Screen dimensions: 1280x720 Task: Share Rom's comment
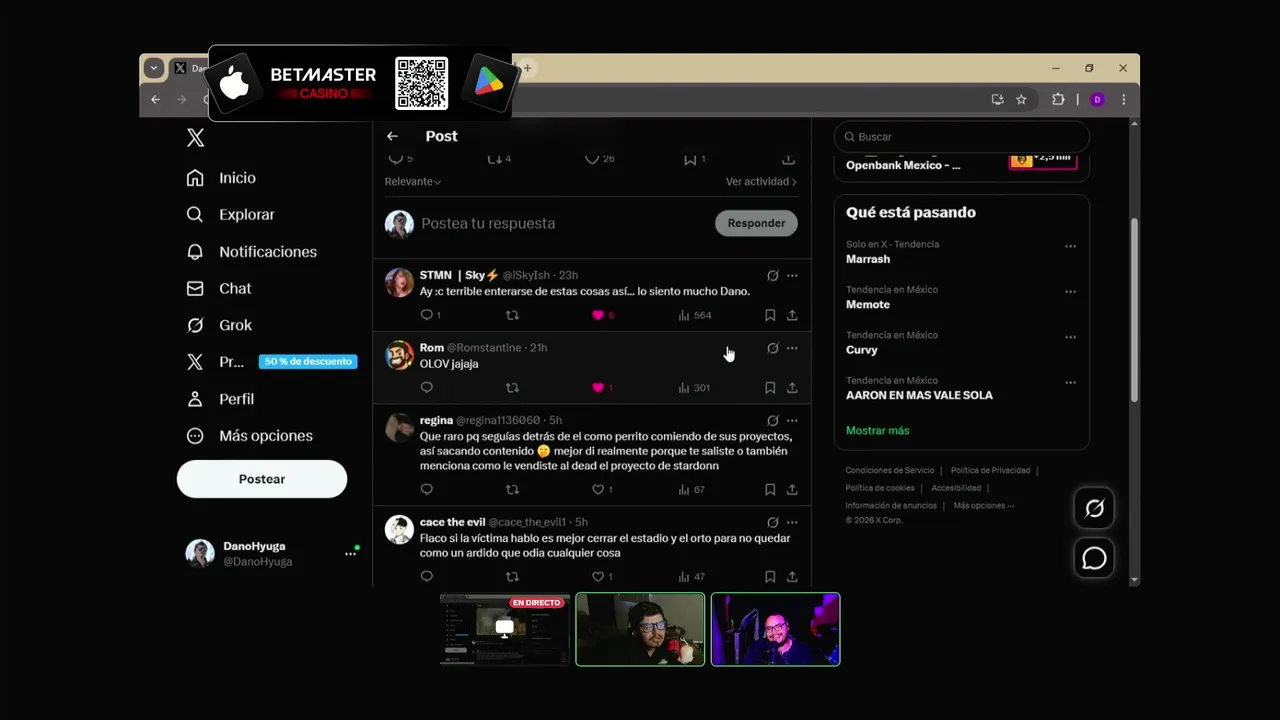(x=792, y=387)
